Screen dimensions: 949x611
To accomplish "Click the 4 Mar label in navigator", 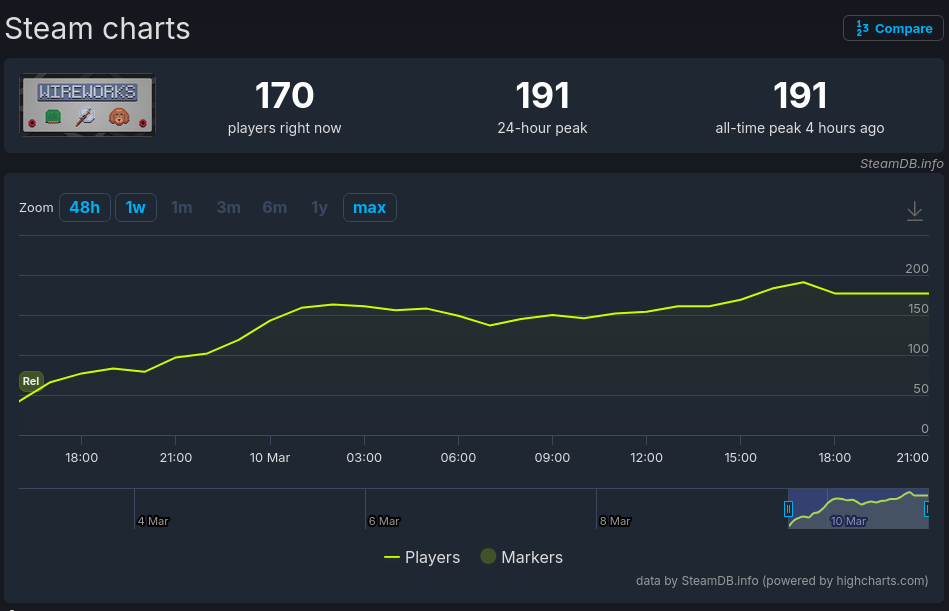I will [x=153, y=521].
